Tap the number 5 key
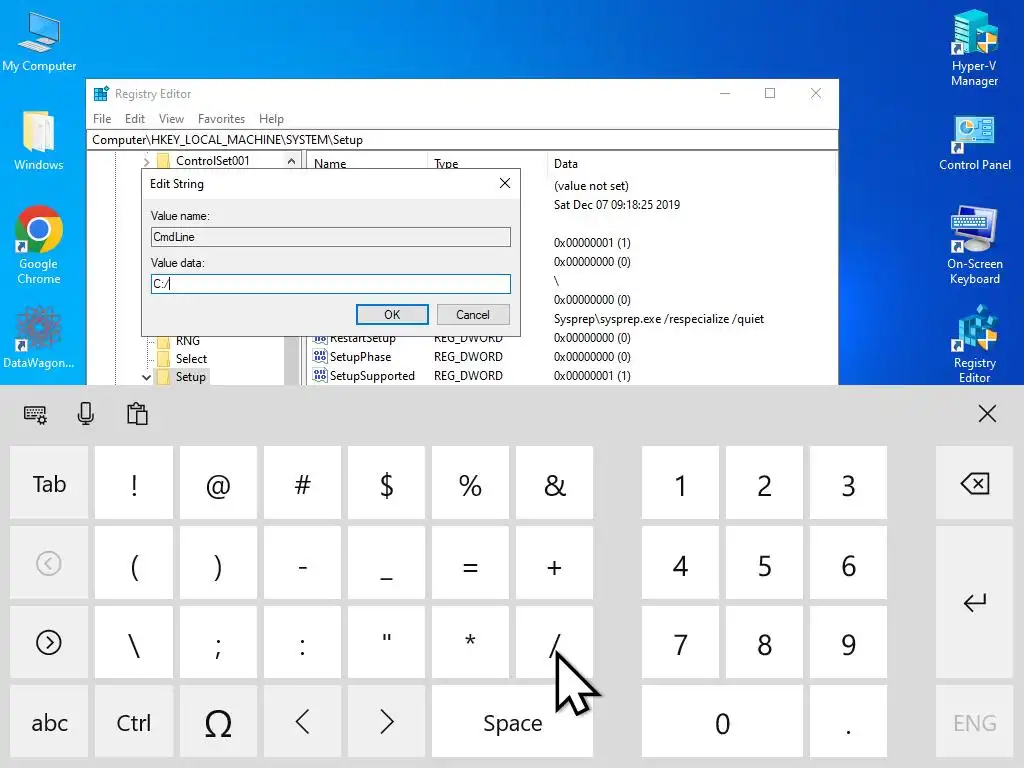 click(764, 563)
